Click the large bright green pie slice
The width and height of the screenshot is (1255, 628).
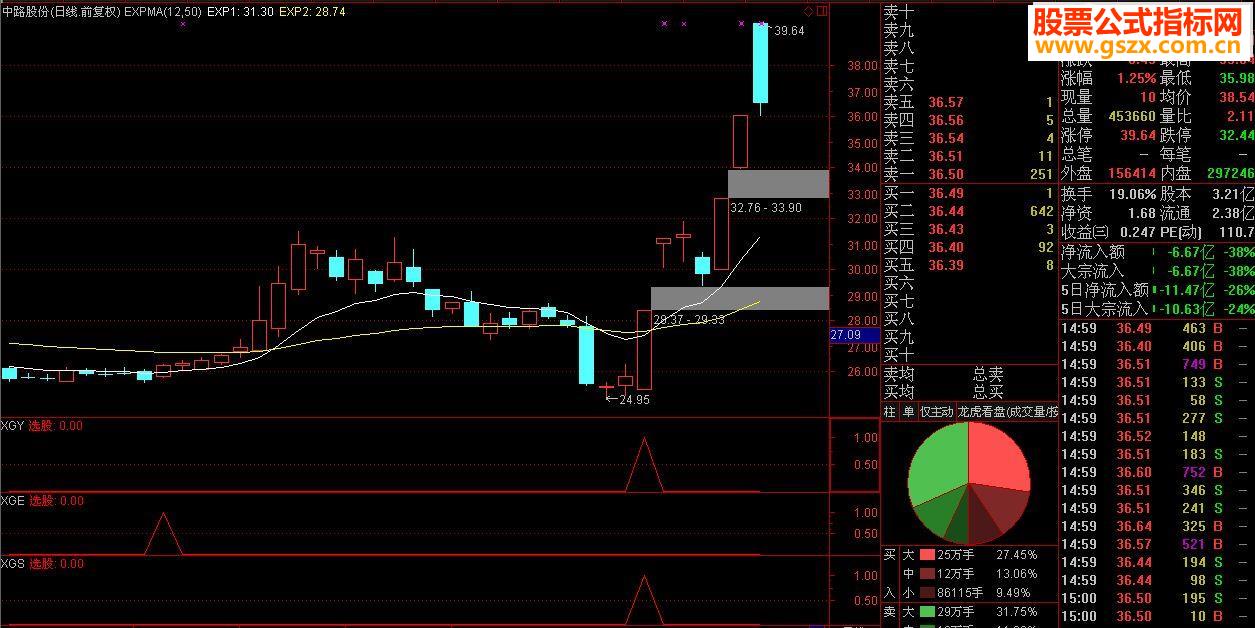click(x=937, y=466)
